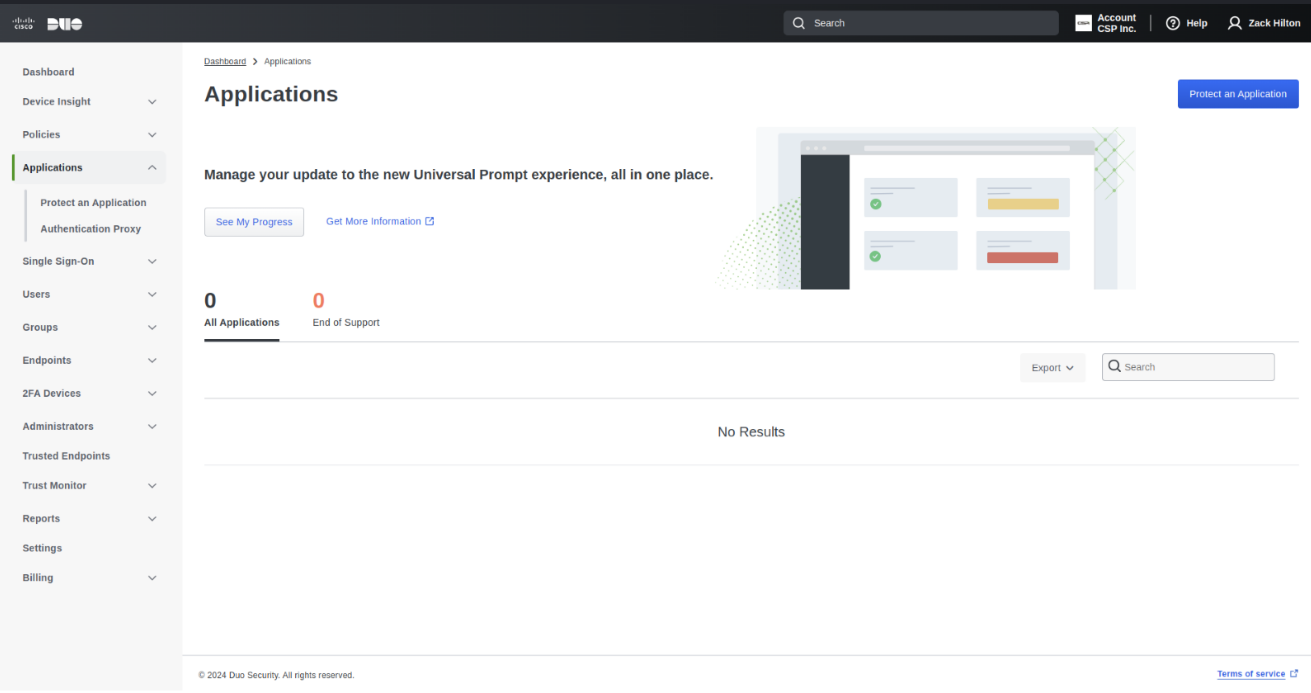Open Administrators menu item
Screen dimensions: 1311x693
58,427
